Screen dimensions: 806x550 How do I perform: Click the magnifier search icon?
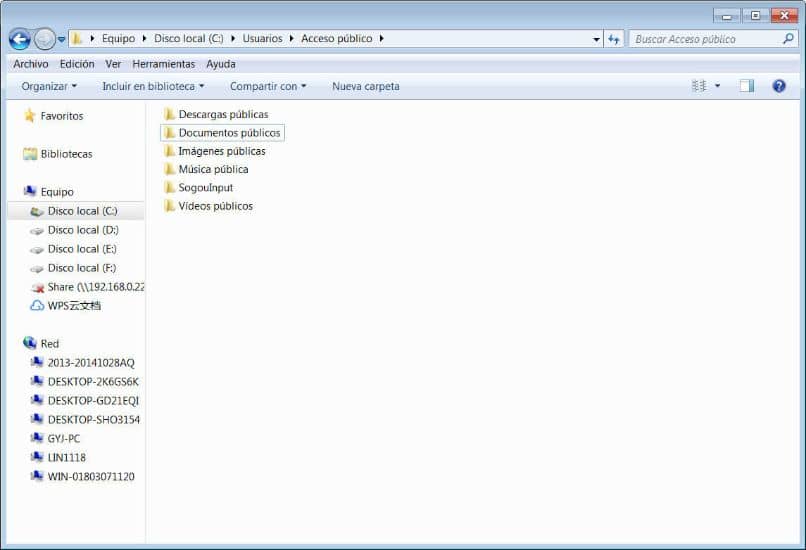tap(787, 39)
